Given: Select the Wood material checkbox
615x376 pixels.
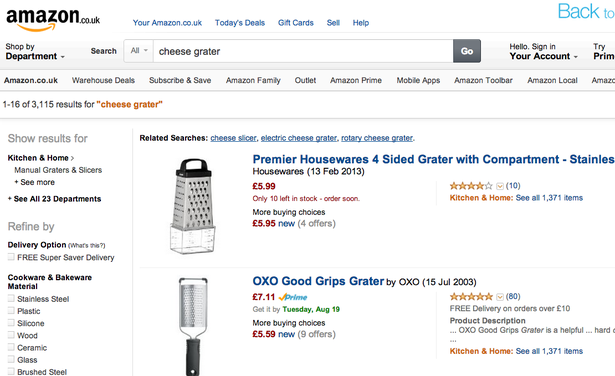Looking at the screenshot, I should tap(11, 335).
